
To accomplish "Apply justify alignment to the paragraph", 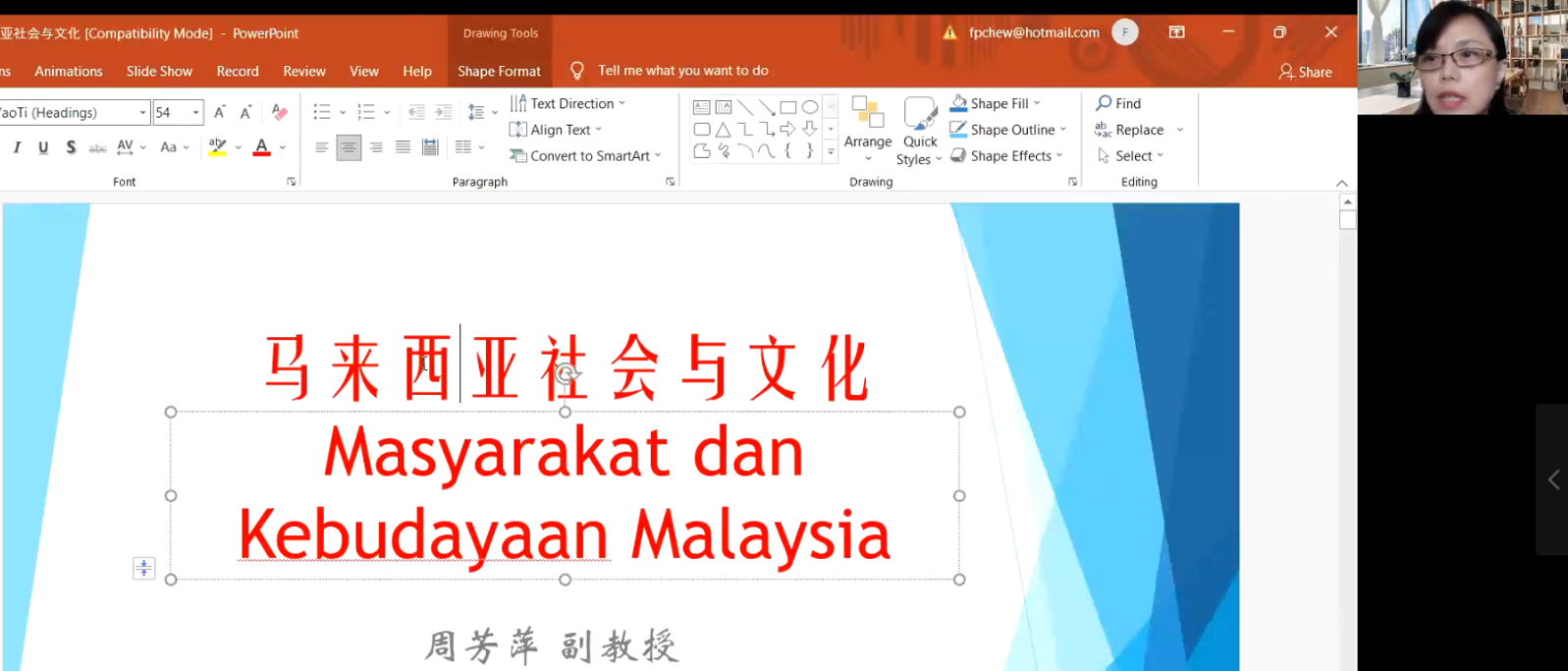I will click(x=403, y=147).
